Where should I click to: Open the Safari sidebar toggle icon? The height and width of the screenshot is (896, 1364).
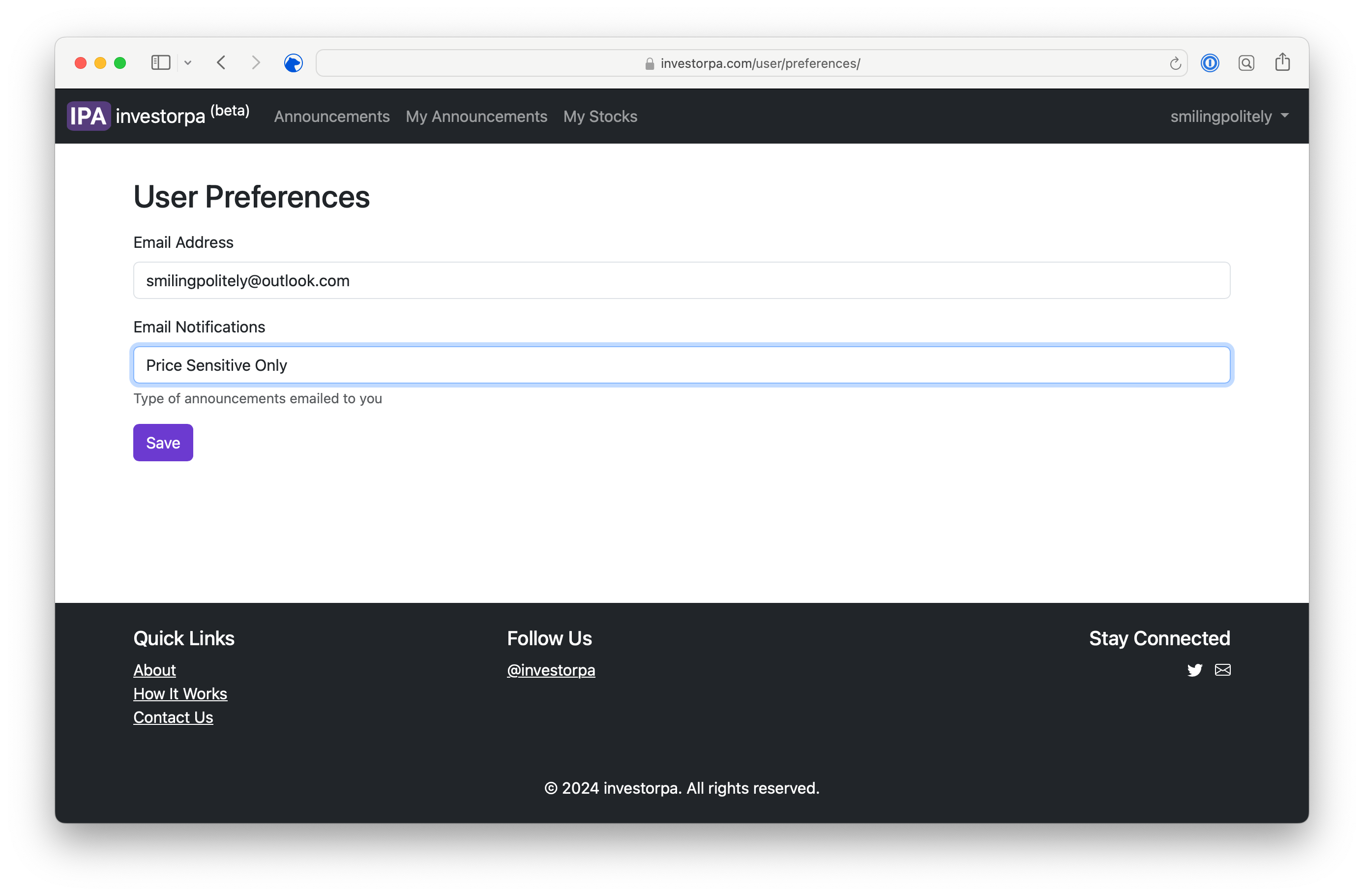click(x=160, y=62)
